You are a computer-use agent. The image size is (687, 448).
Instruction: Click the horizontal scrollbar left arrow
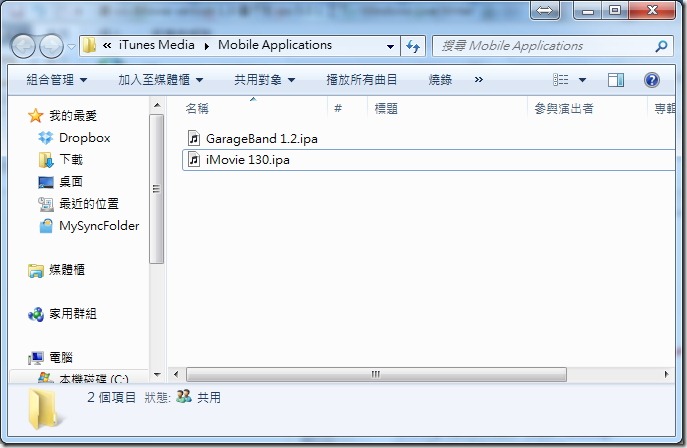tap(176, 374)
